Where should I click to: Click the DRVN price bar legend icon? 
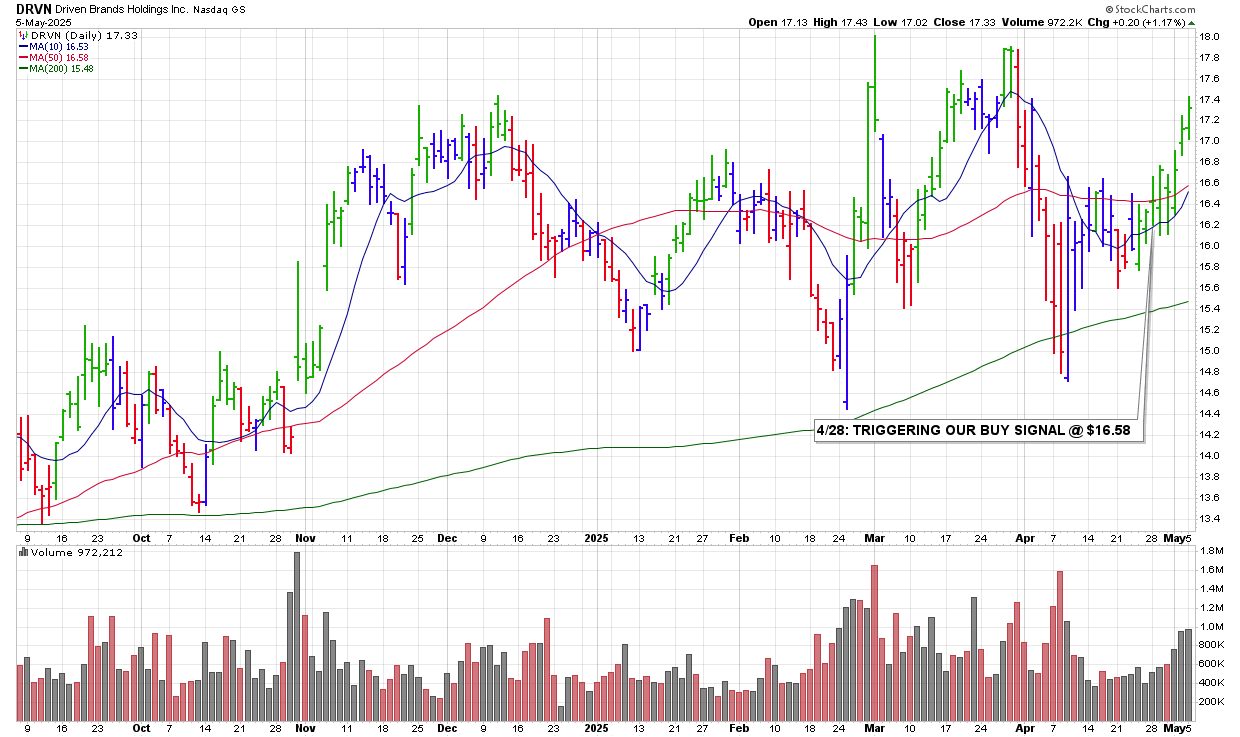tap(22, 35)
